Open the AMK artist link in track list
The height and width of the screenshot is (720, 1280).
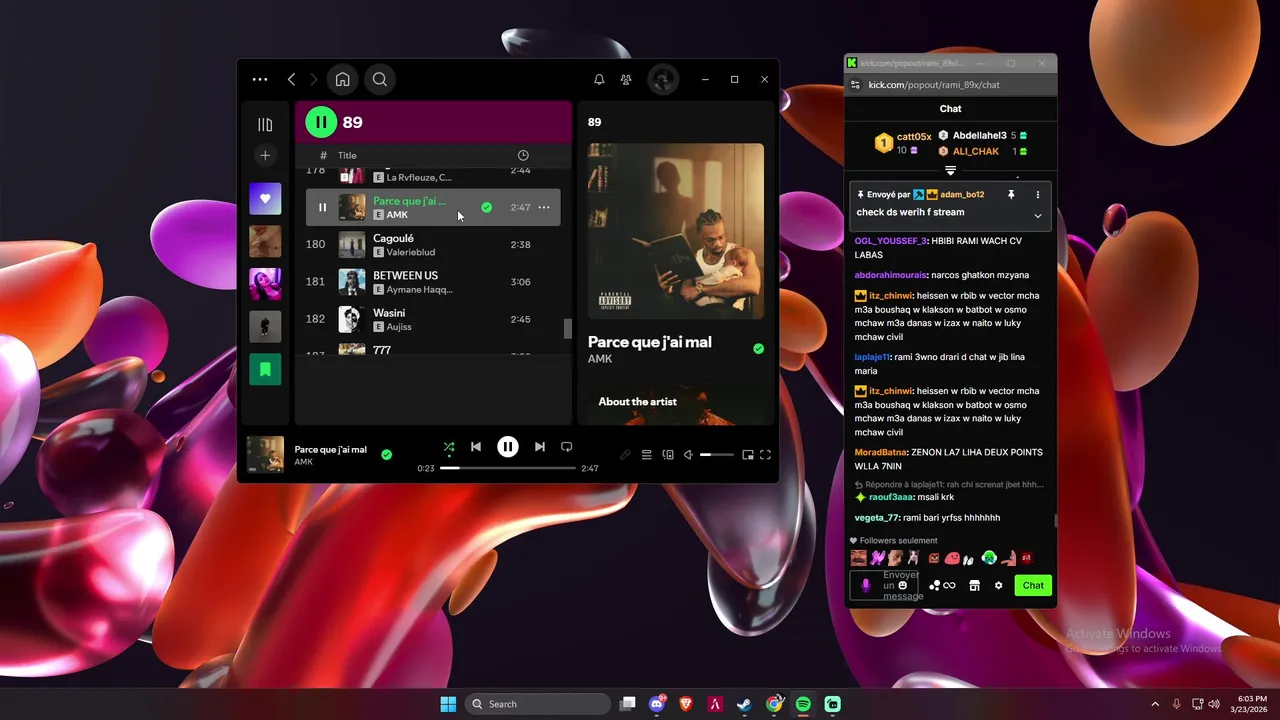pos(397,215)
